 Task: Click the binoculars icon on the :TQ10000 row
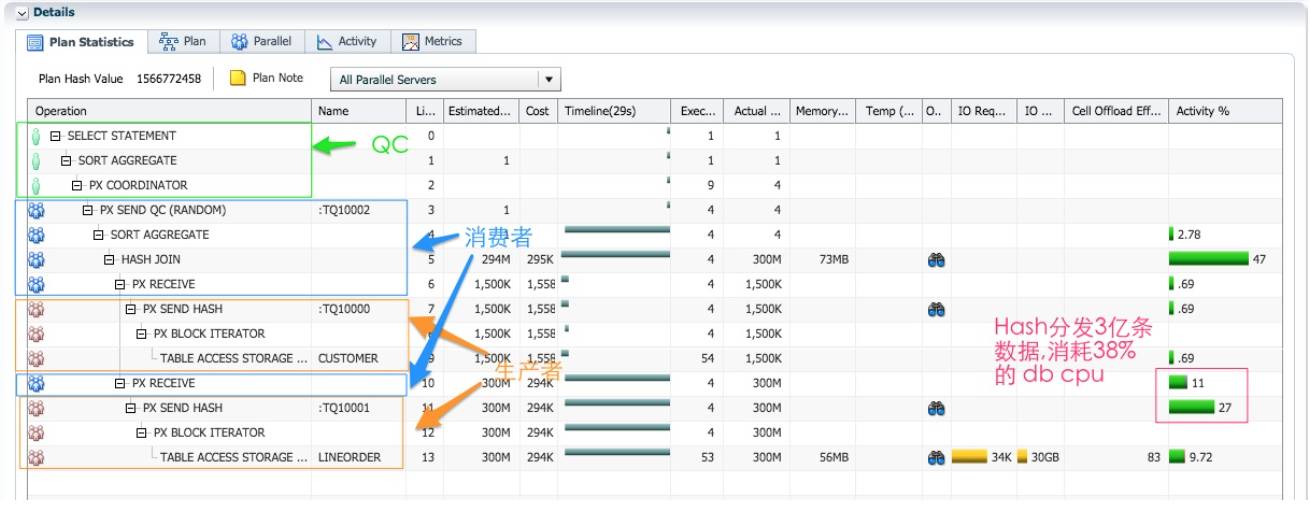[936, 309]
